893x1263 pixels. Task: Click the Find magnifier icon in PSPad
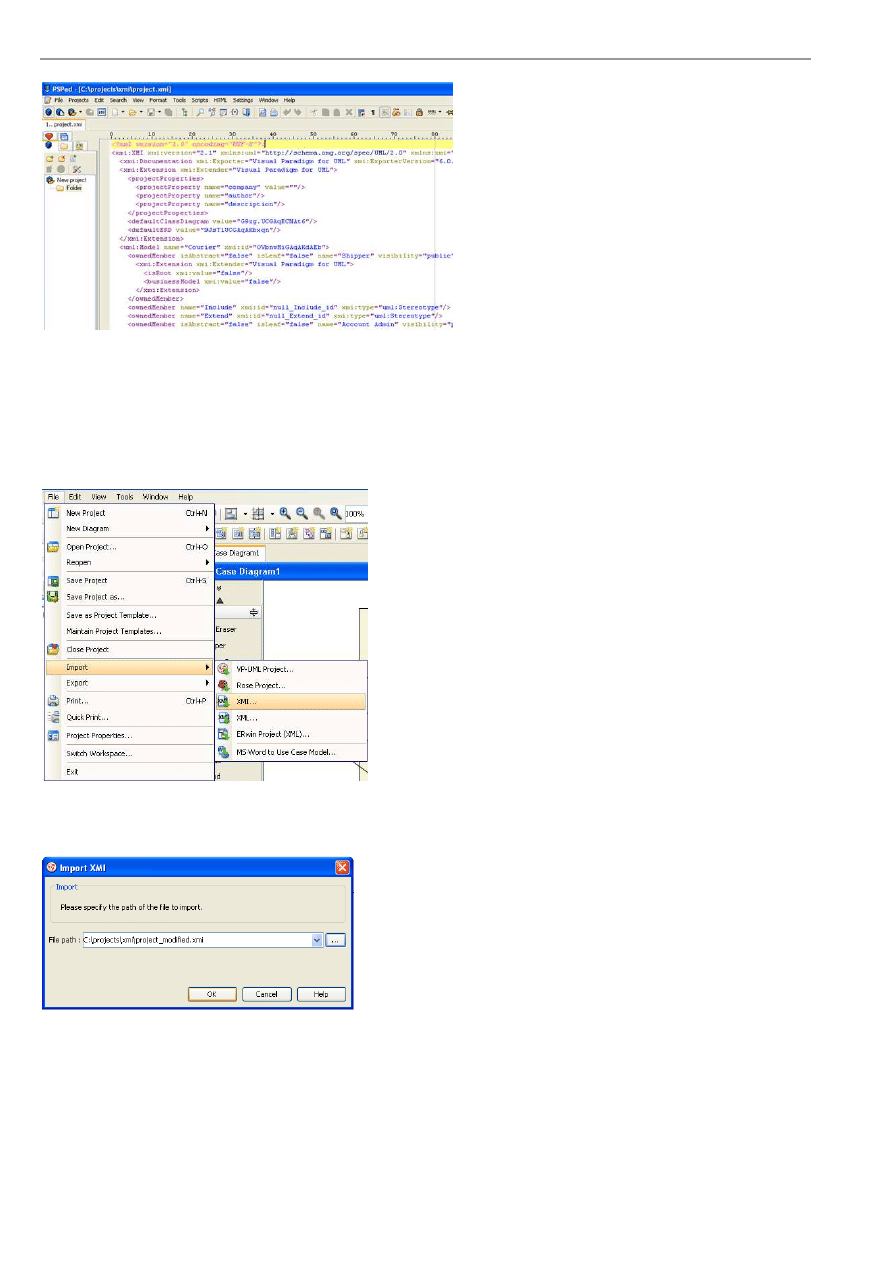pyautogui.click(x=200, y=113)
